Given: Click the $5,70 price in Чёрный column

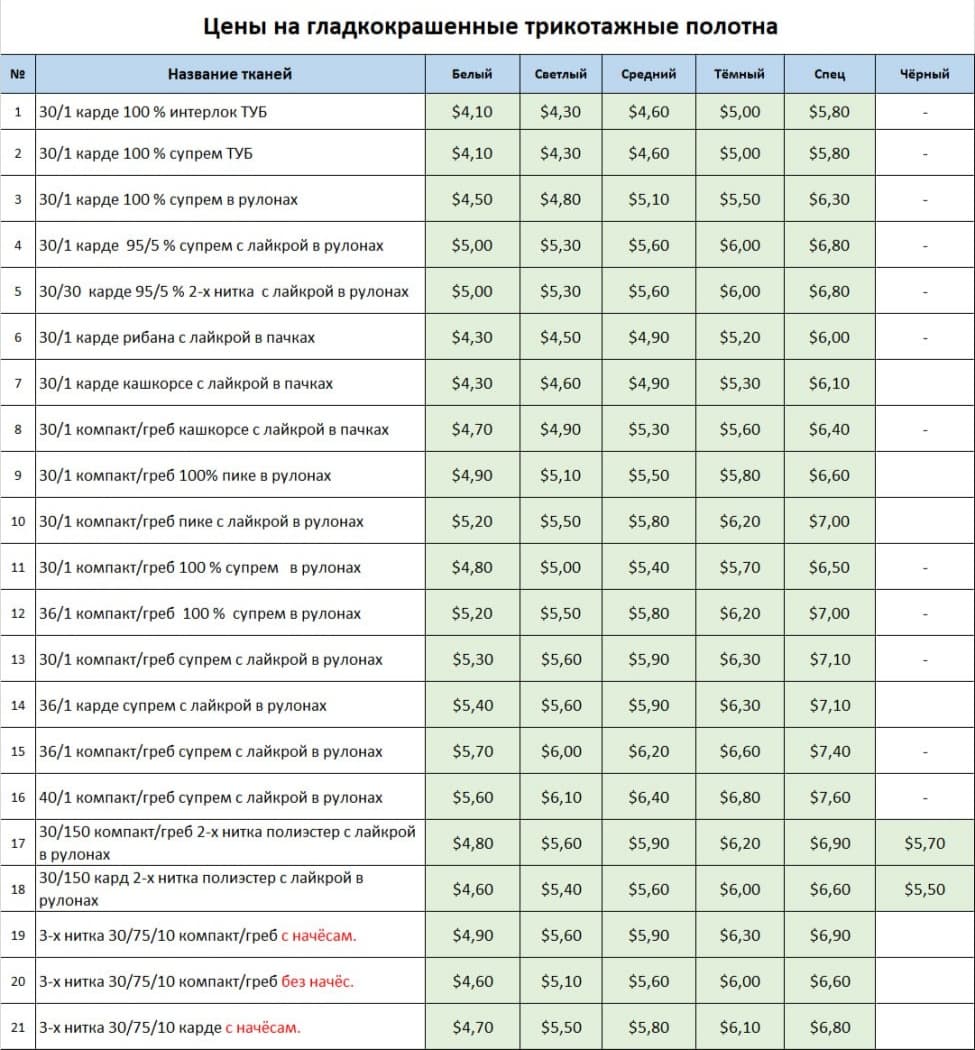Looking at the screenshot, I should [x=925, y=843].
